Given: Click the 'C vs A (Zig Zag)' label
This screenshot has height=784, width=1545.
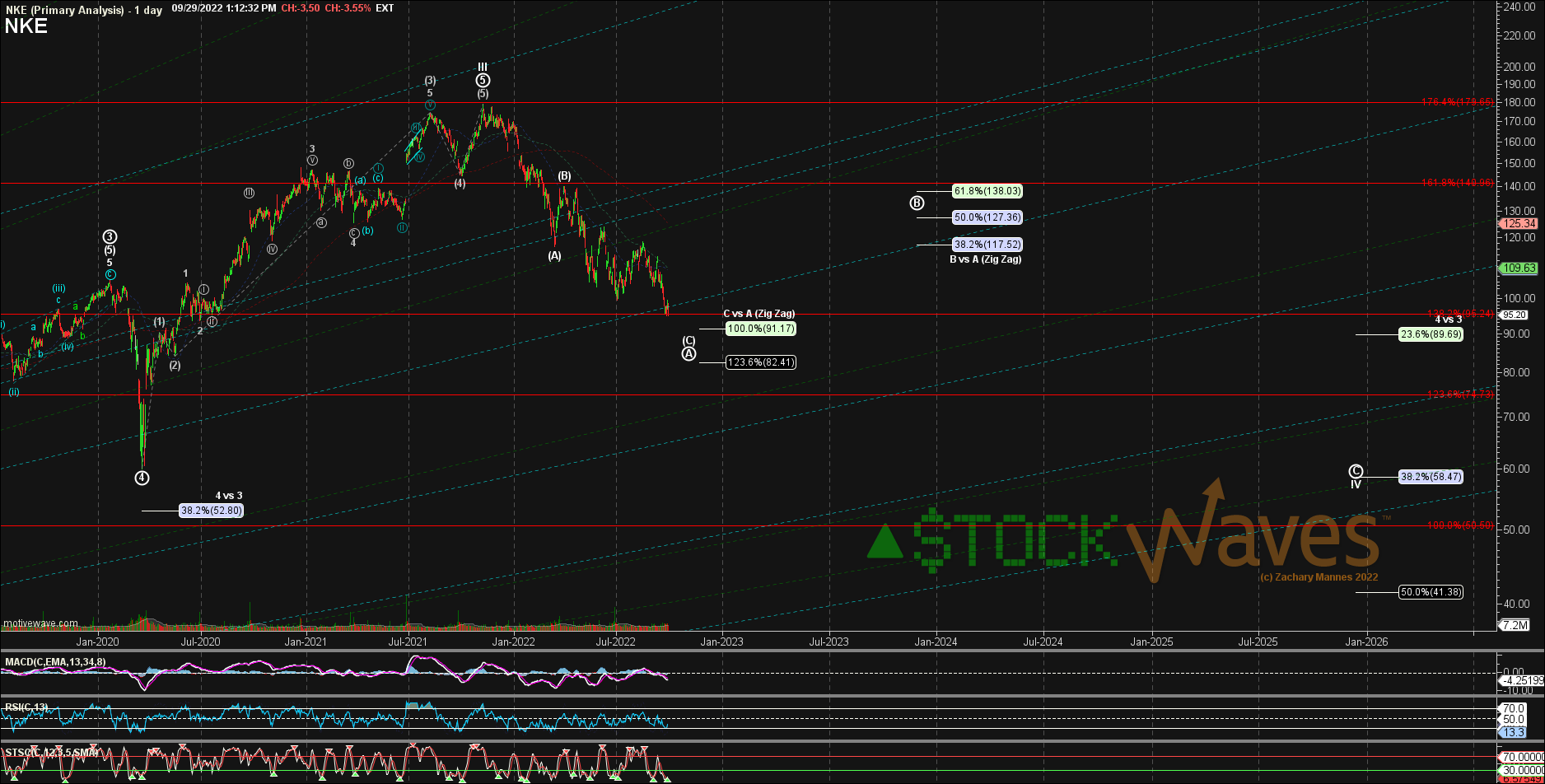Looking at the screenshot, I should pyautogui.click(x=758, y=314).
